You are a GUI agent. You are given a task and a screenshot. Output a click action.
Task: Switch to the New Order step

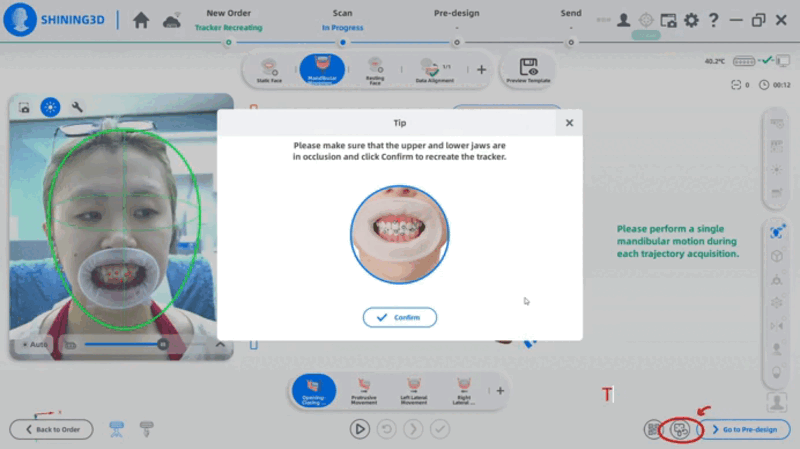pos(229,13)
